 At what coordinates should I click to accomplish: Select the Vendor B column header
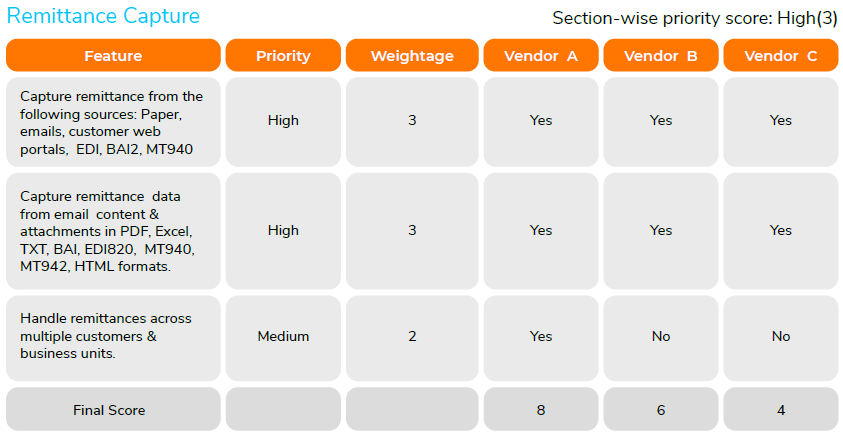[x=661, y=56]
